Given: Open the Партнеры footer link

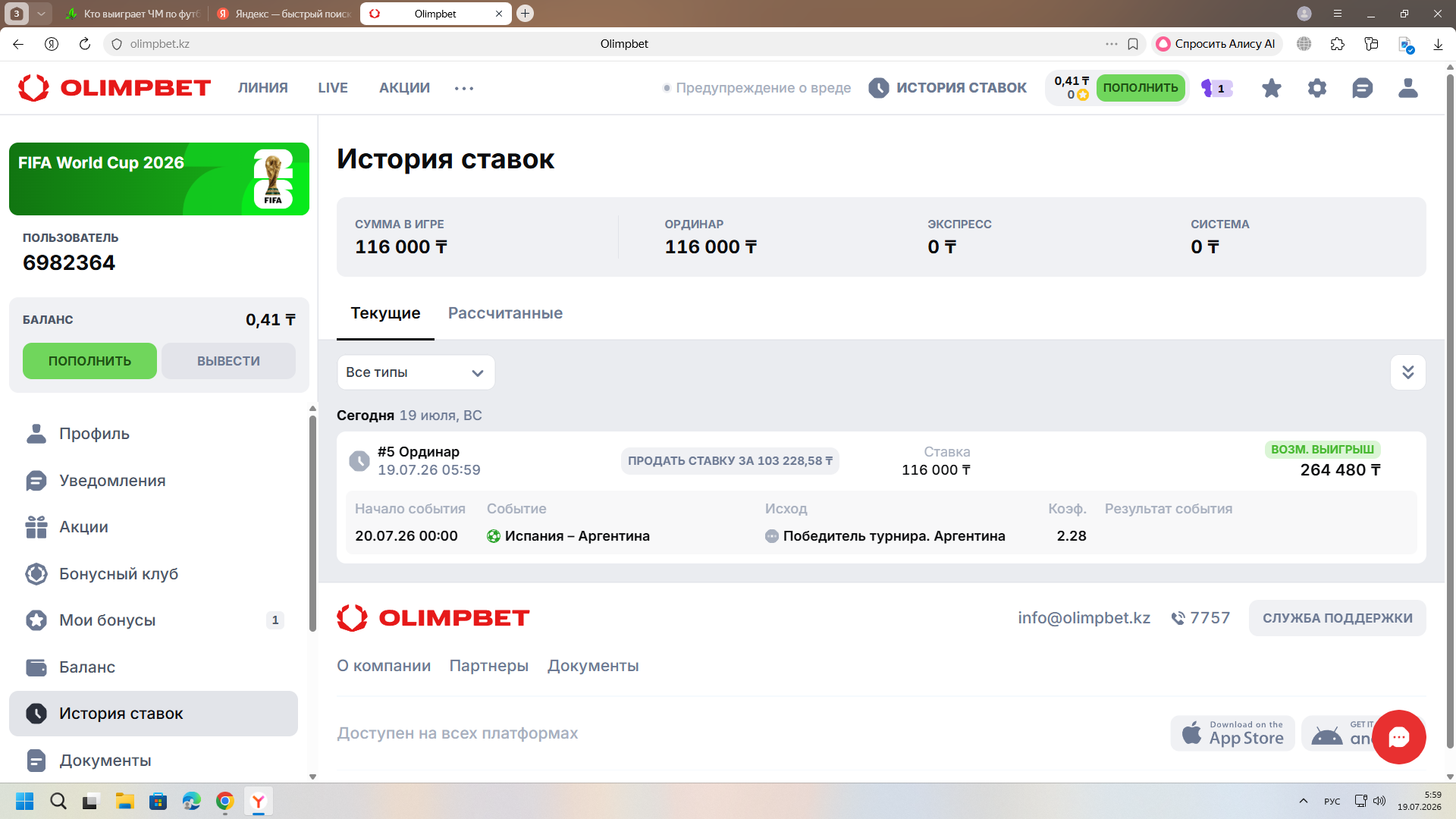Looking at the screenshot, I should click(x=489, y=666).
